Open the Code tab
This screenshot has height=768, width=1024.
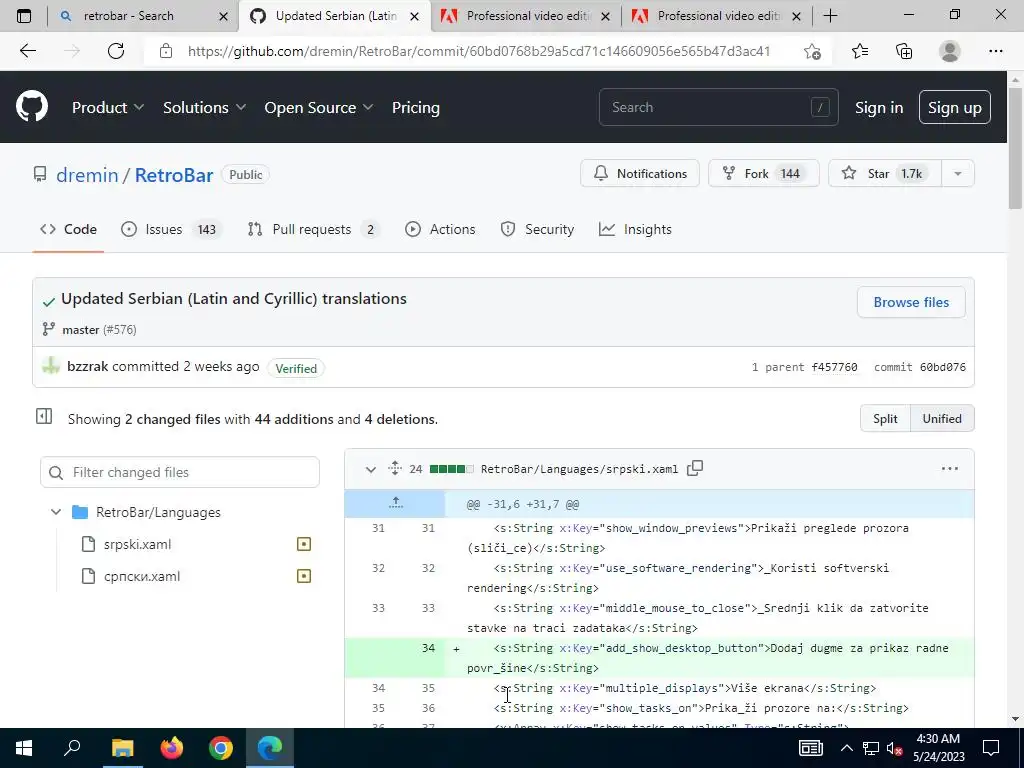pos(69,229)
